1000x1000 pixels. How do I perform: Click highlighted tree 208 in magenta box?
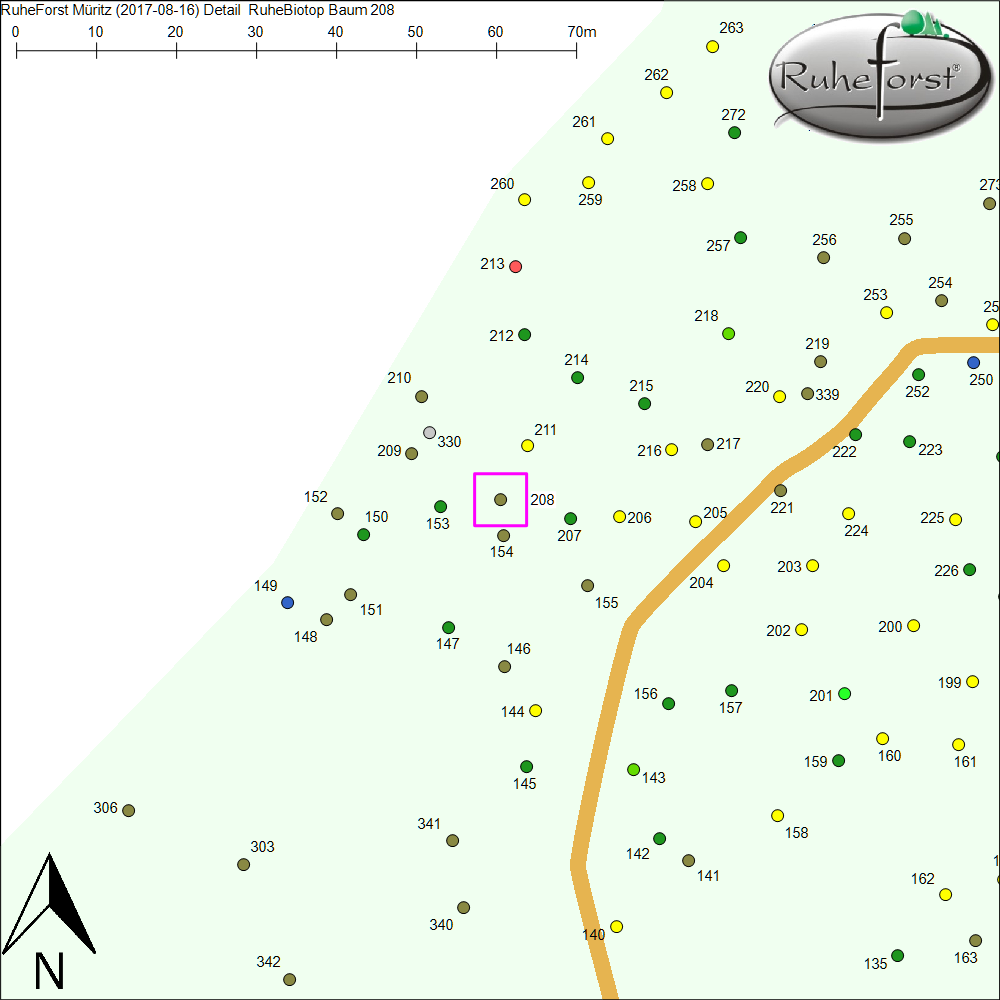501,499
